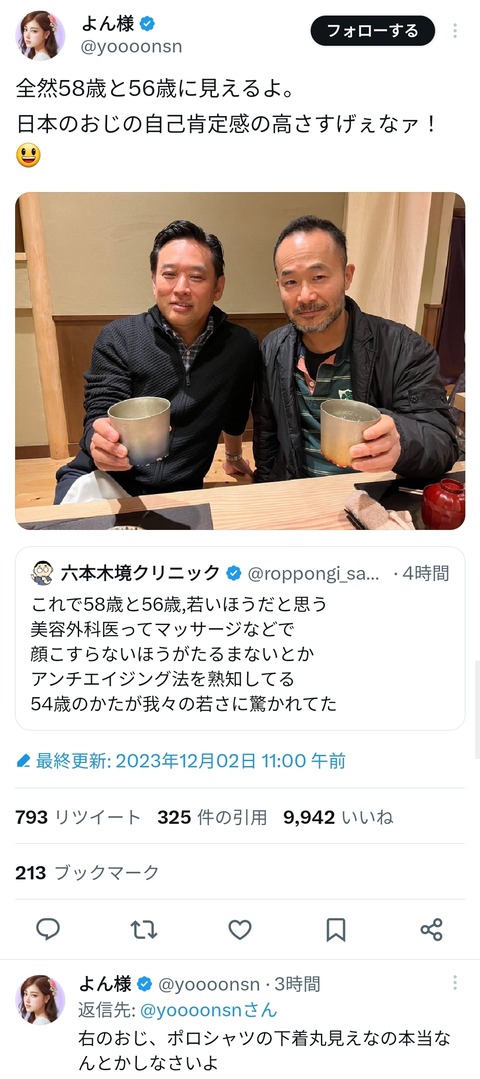Open the three-dot menu on main tweet

(455, 31)
